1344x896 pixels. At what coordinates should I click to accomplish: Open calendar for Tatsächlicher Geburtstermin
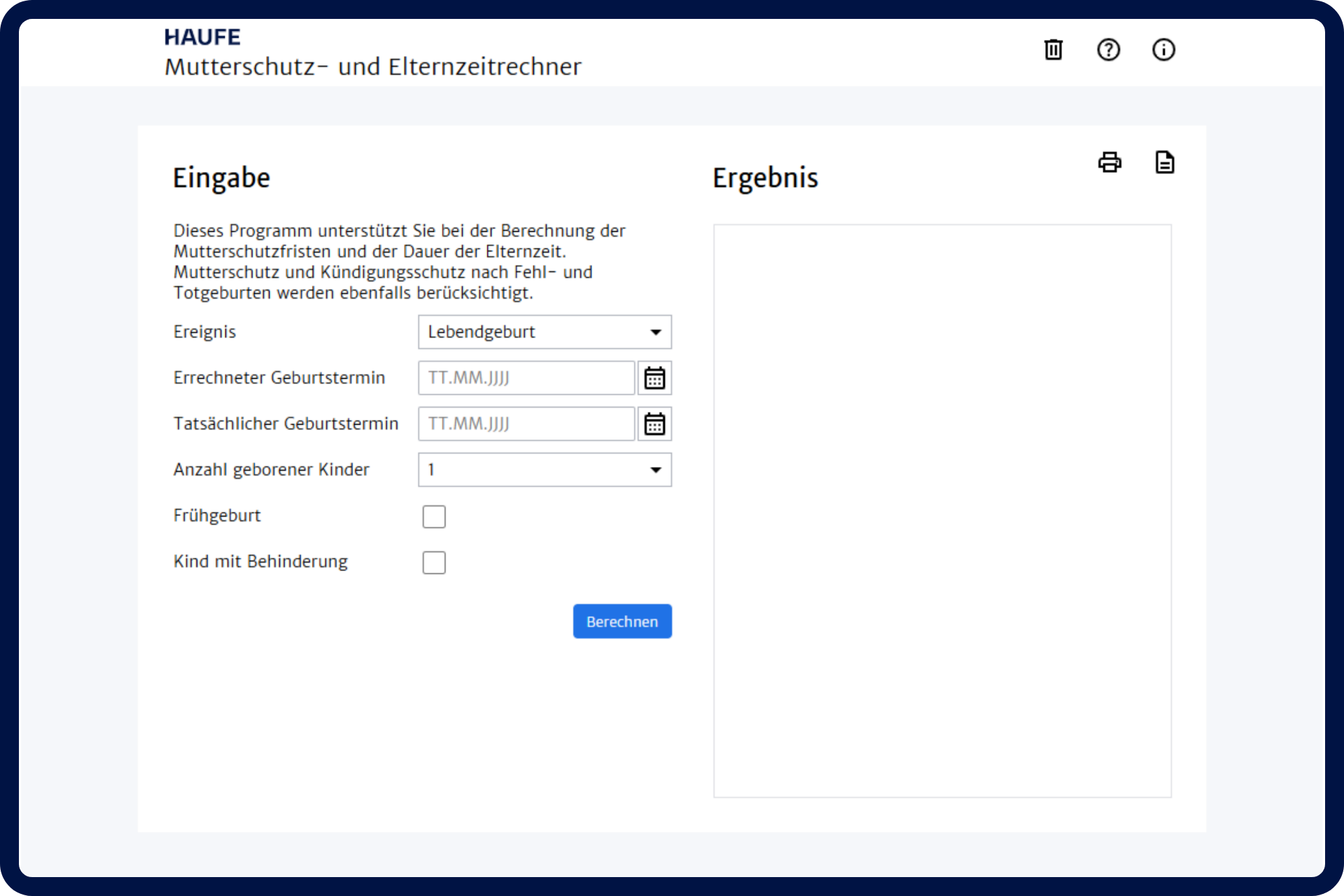[654, 424]
